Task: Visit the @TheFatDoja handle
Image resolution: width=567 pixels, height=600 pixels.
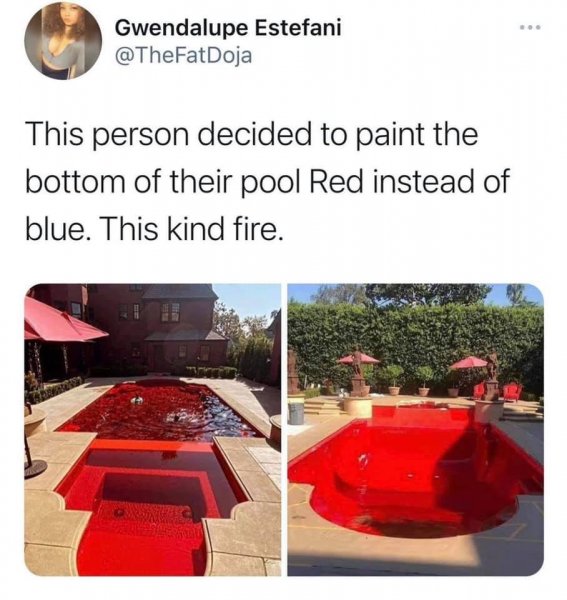Action: (184, 56)
